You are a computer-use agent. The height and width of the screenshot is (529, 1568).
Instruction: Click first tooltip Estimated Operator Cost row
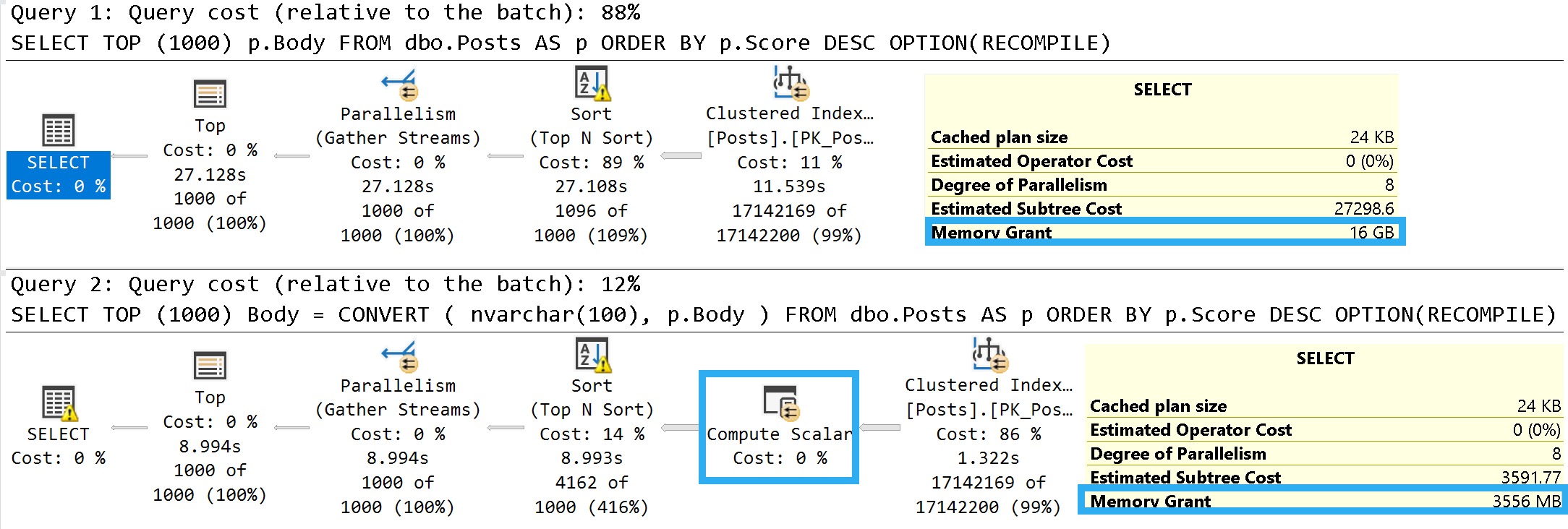(1163, 161)
